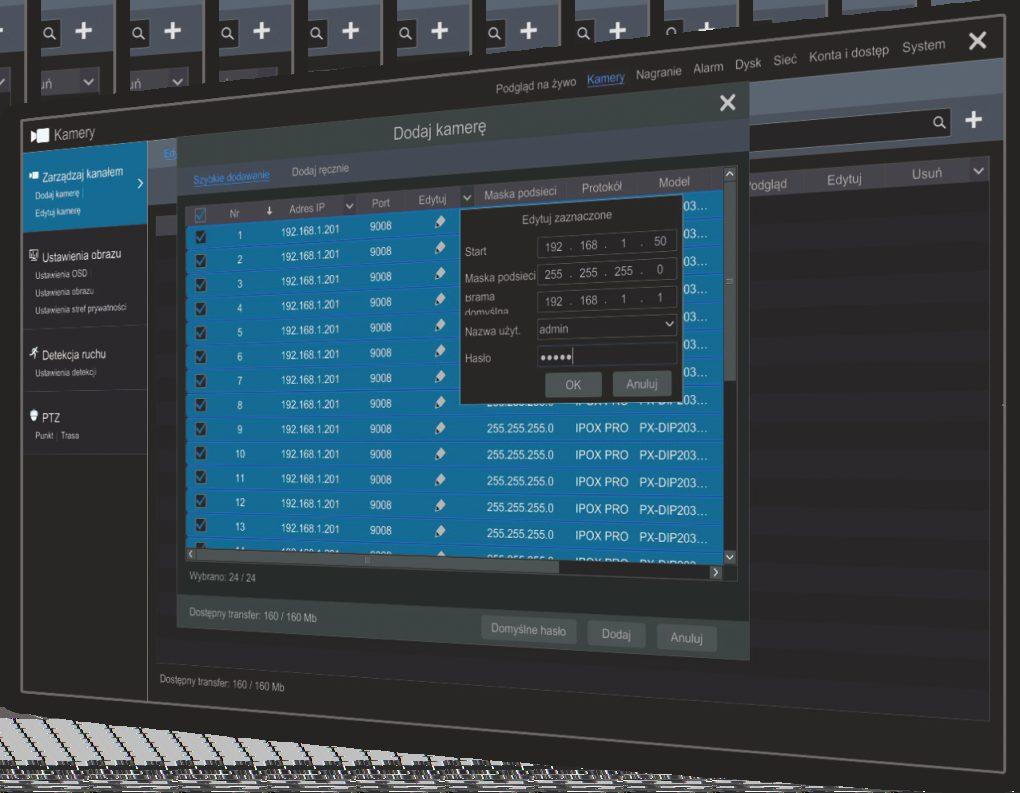Close the Dodaj kamerę dialog with X
This screenshot has height=793, width=1020.
pyautogui.click(x=727, y=103)
